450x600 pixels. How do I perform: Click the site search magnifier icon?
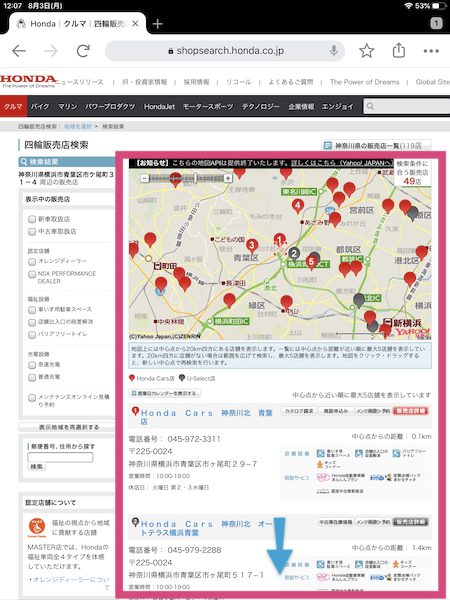[x=370, y=106]
